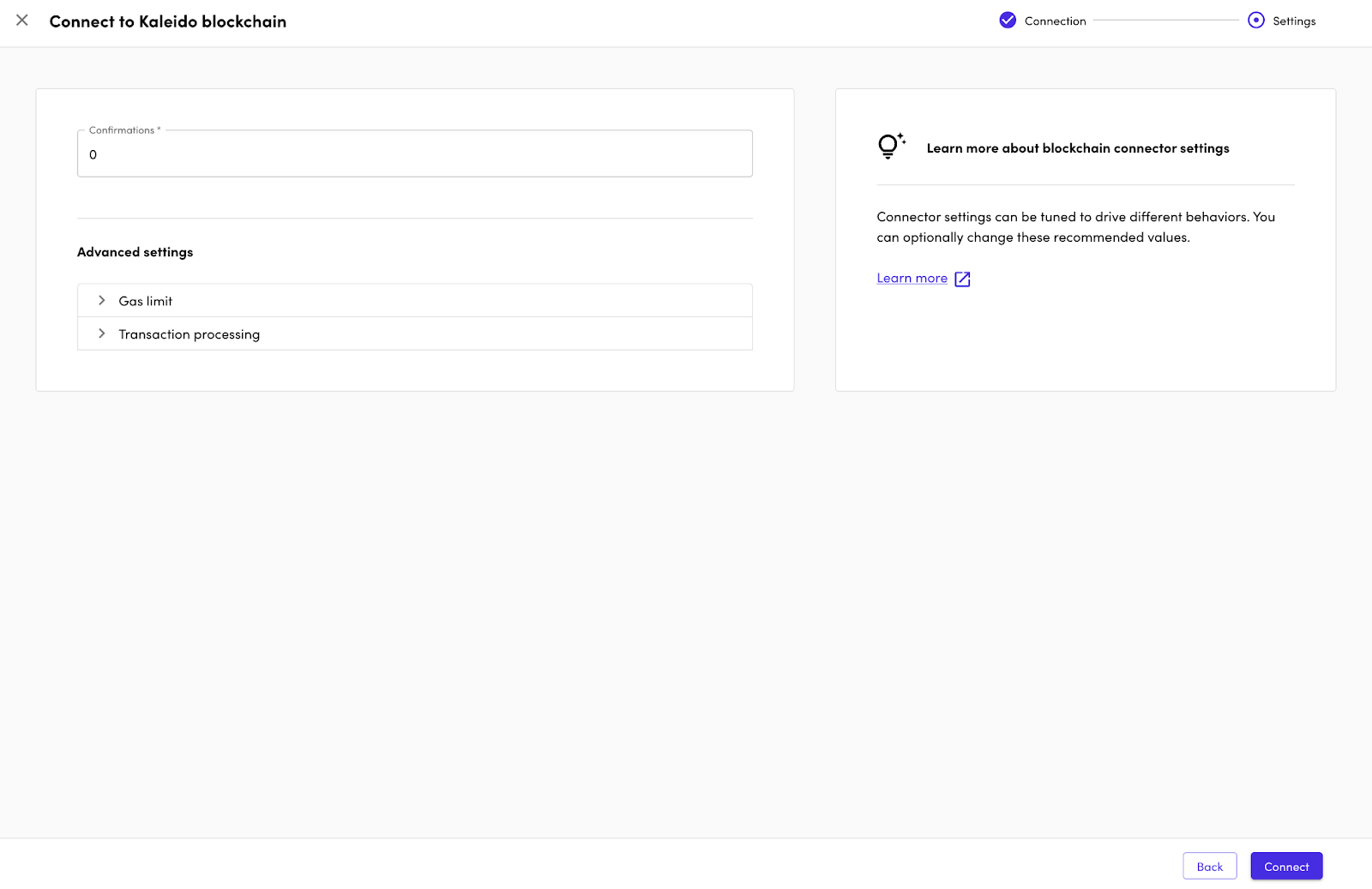Expand the Gas limit section
The height and width of the screenshot is (889, 1372).
click(x=145, y=300)
